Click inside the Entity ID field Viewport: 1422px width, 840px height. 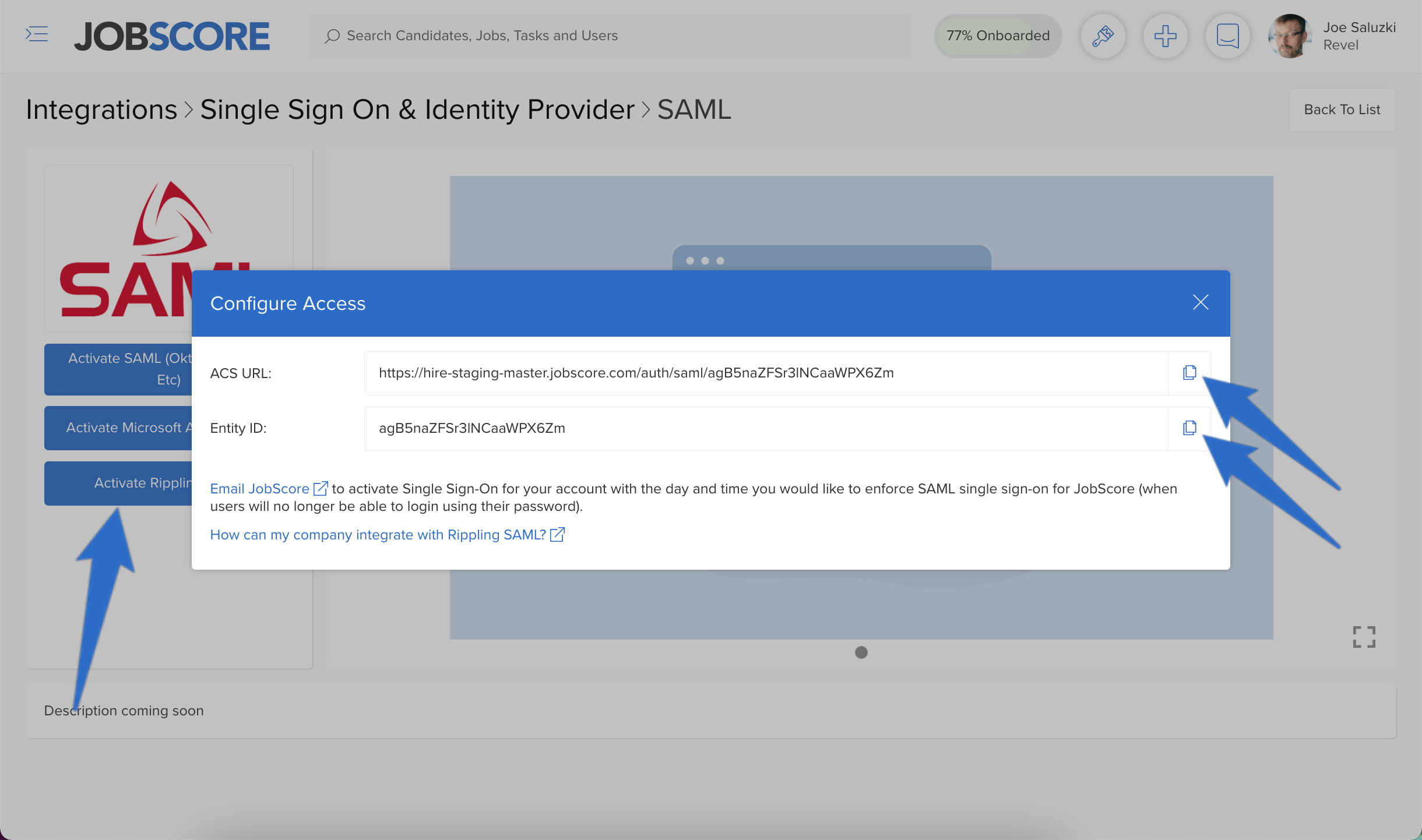766,428
